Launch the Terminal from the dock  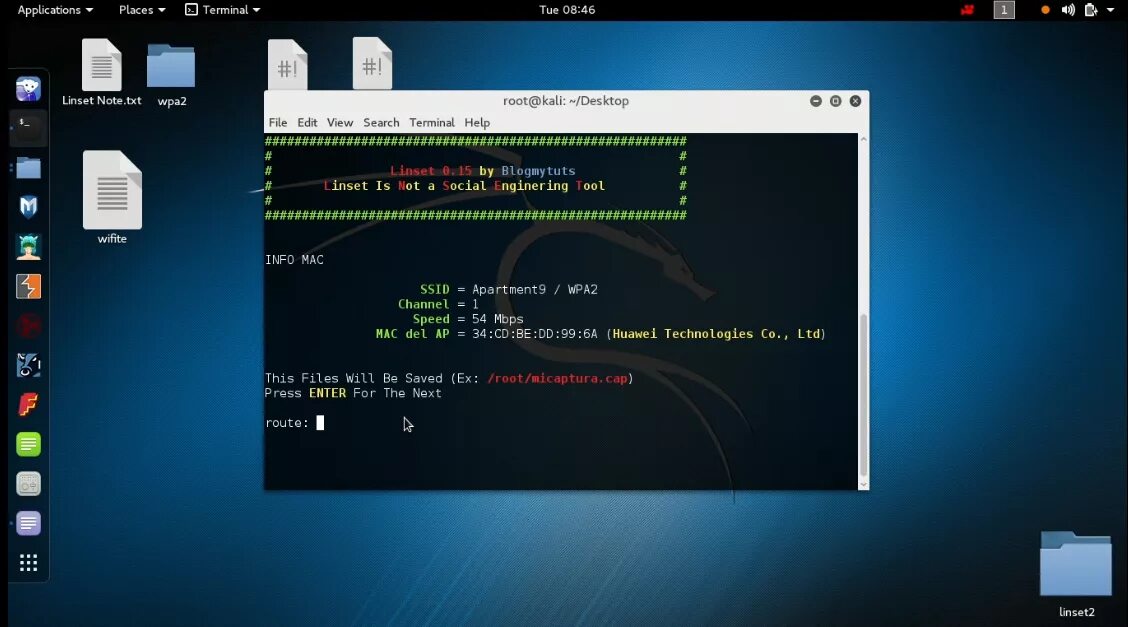pos(28,128)
